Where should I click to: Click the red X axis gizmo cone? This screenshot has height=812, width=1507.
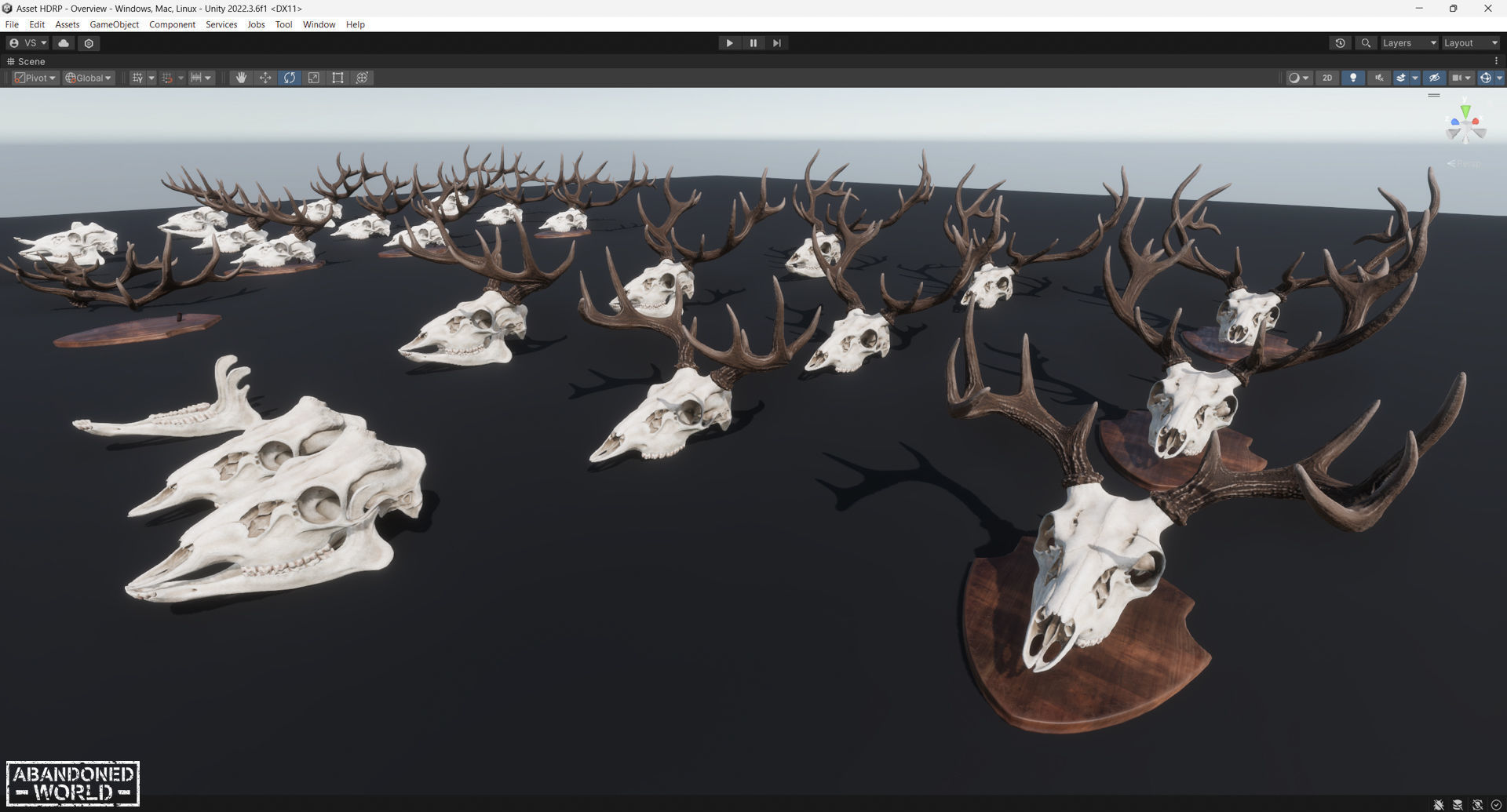[x=1476, y=122]
